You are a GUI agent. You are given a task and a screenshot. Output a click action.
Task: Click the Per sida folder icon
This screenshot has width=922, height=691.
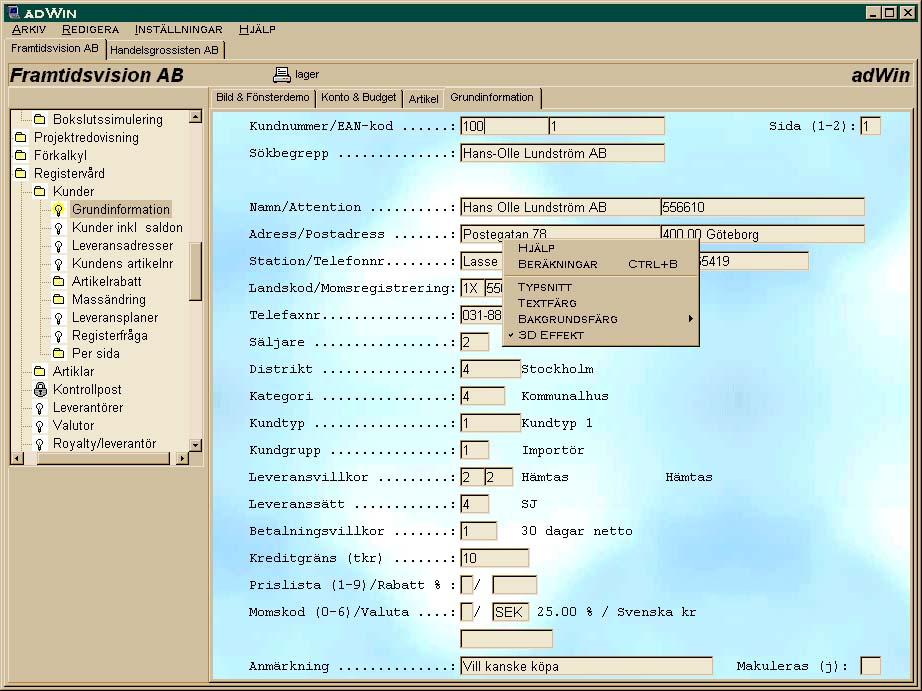58,353
